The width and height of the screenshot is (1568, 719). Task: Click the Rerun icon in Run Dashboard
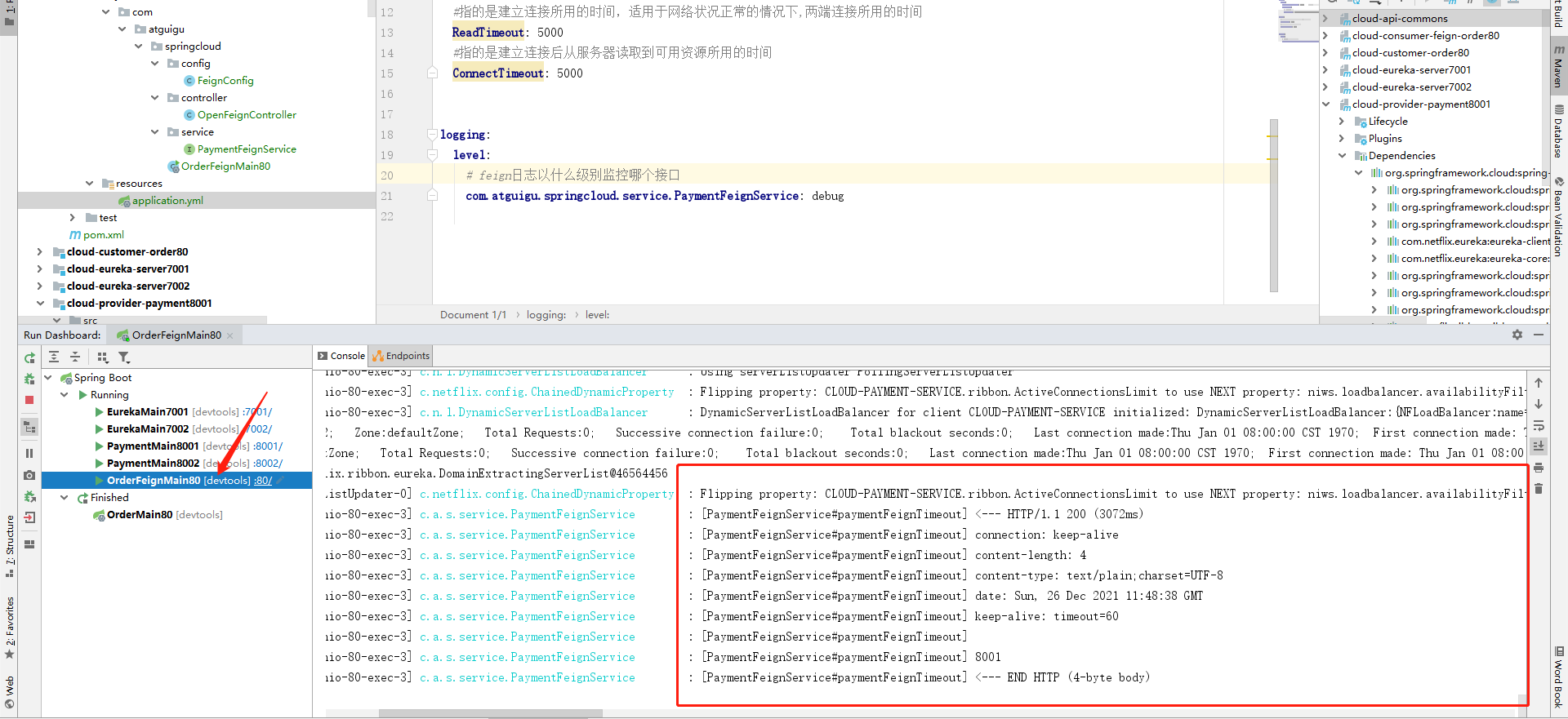(29, 357)
